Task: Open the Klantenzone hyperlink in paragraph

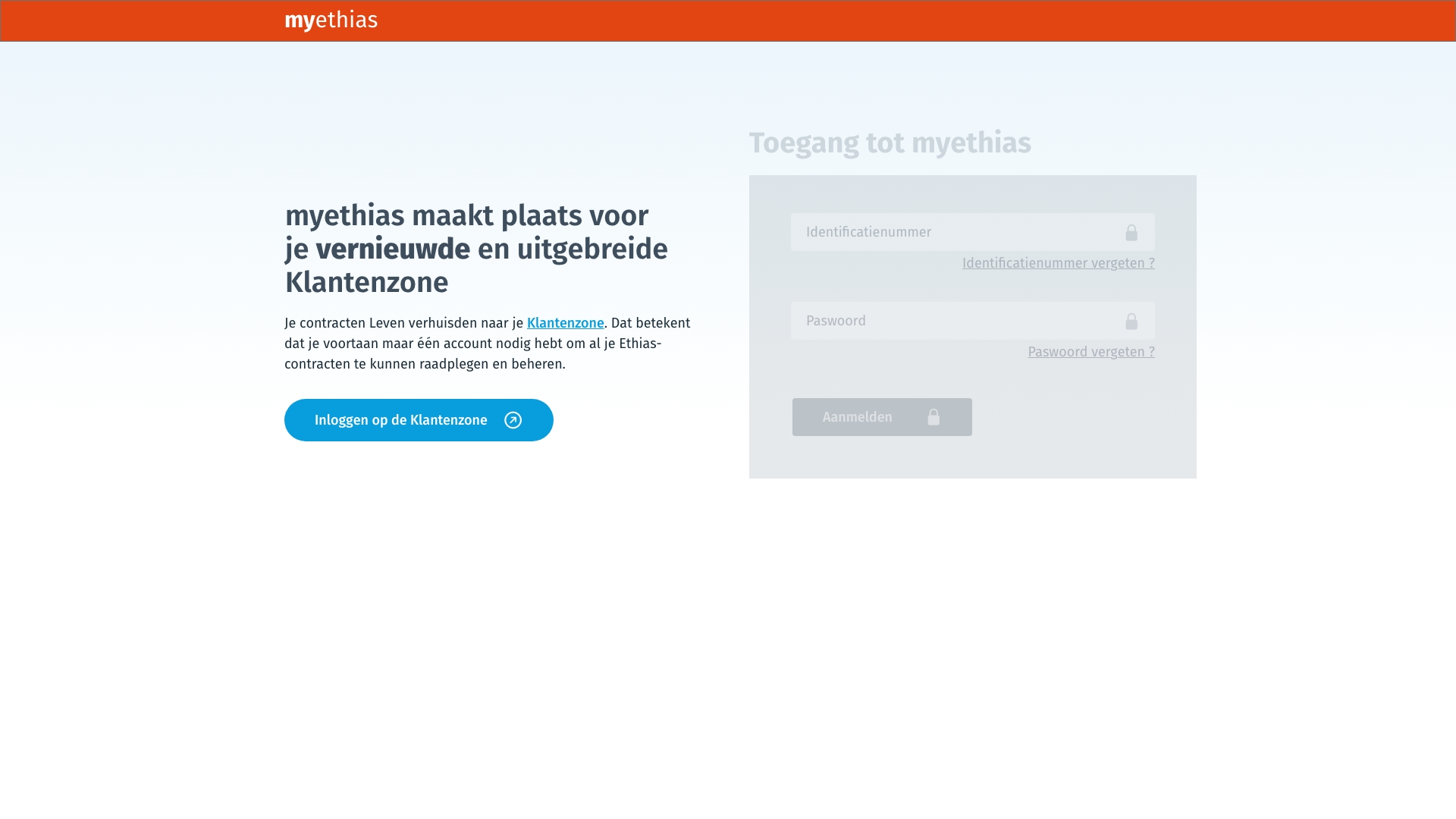Action: click(565, 323)
